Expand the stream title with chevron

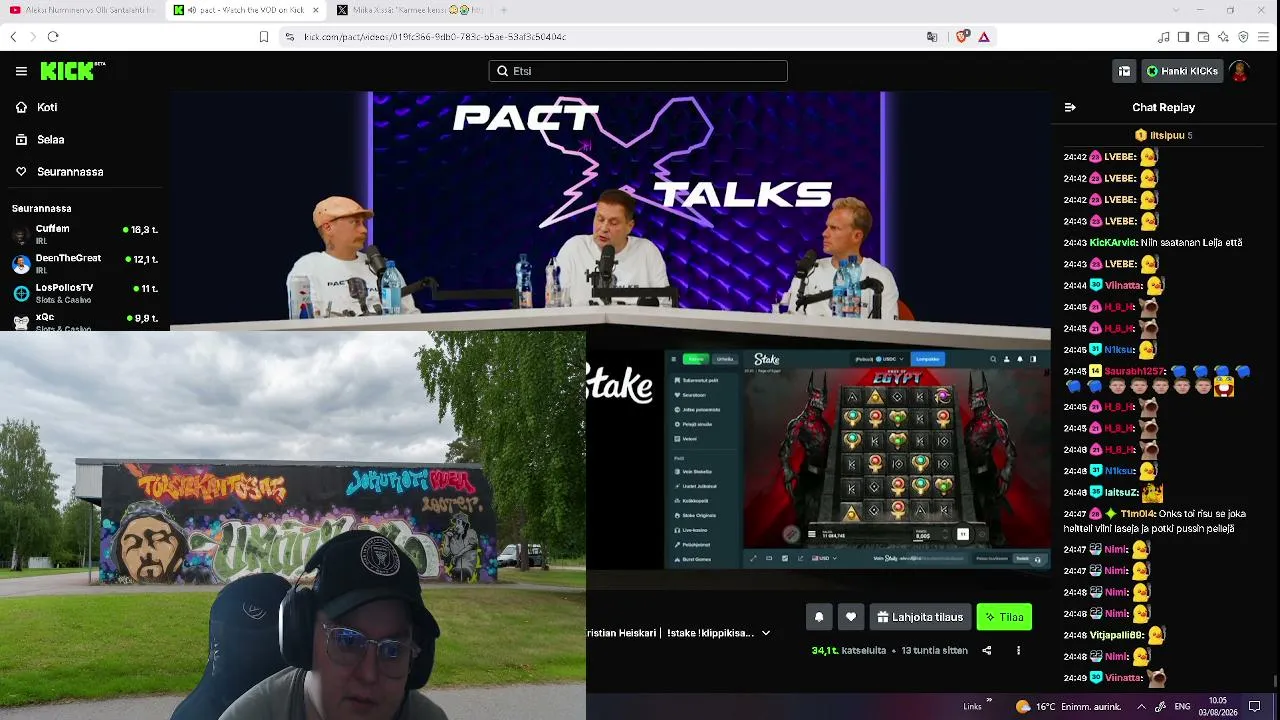(x=766, y=633)
